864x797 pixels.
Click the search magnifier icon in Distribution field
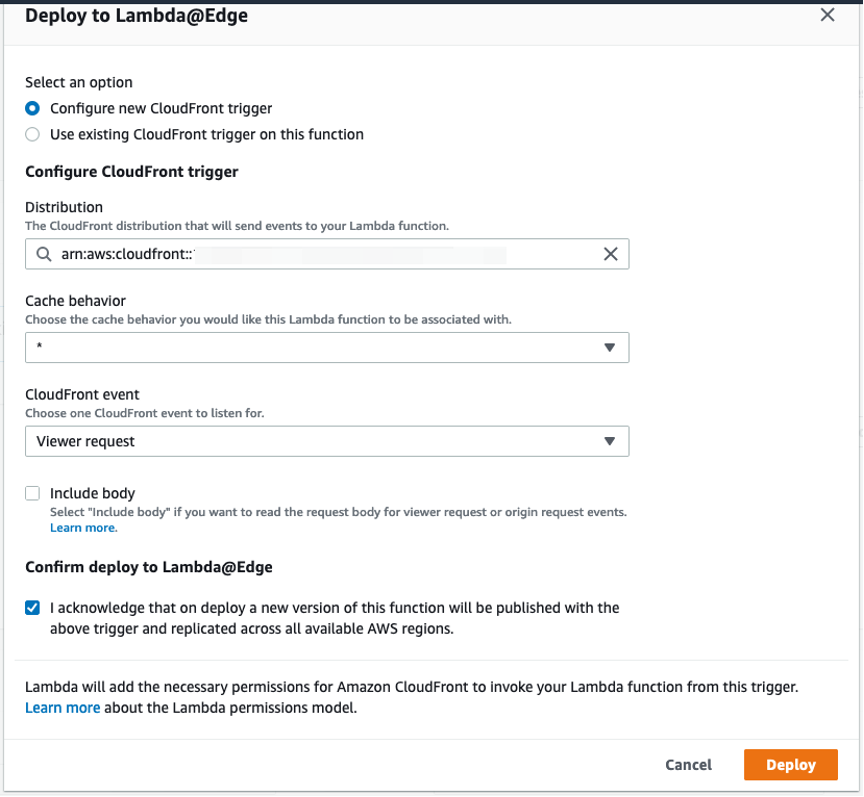(44, 254)
